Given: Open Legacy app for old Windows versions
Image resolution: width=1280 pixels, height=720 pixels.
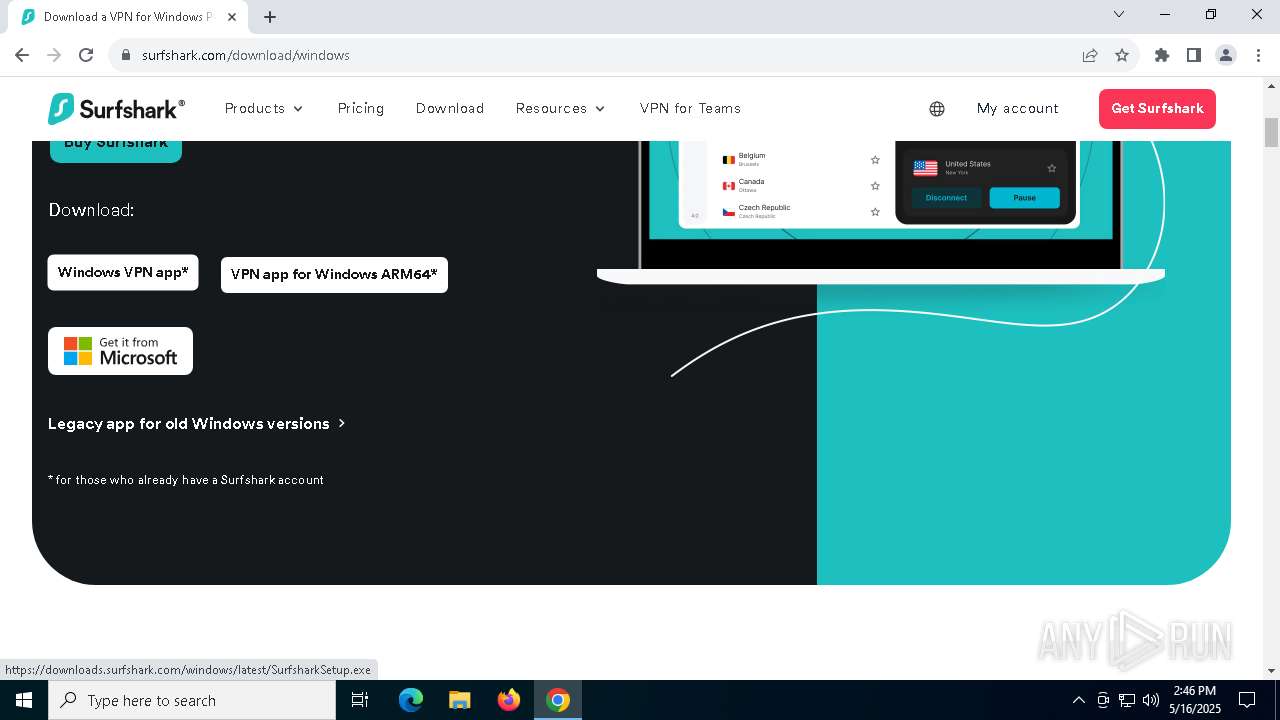Looking at the screenshot, I should tap(196, 424).
